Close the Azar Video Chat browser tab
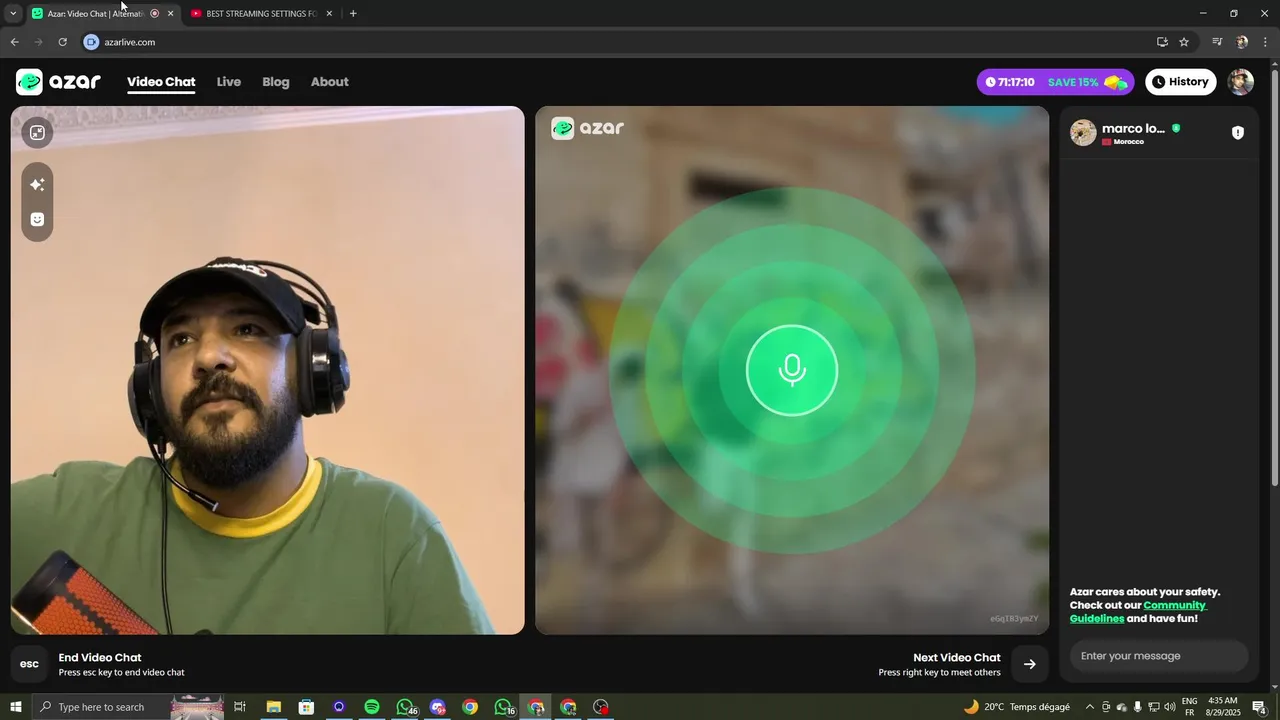 coord(170,14)
